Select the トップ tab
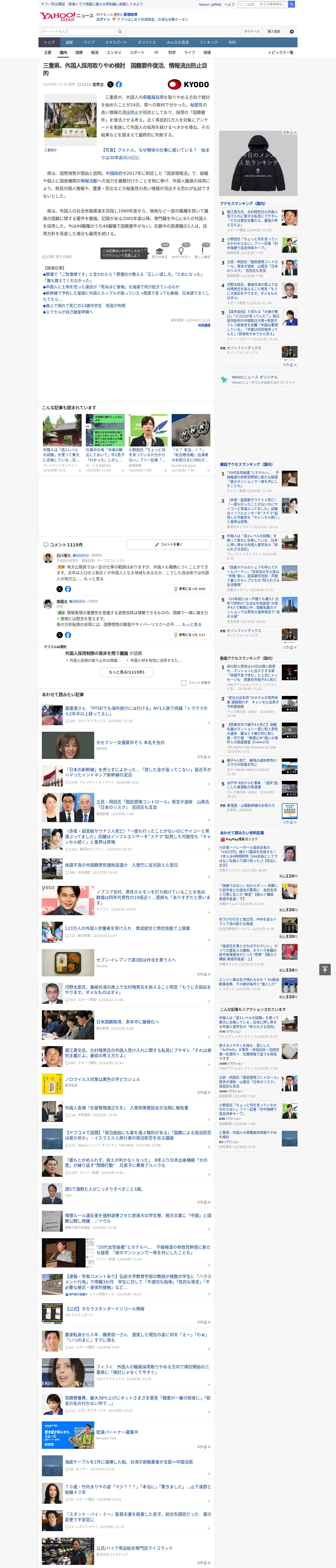Screen dimensions: 336x1568 coord(49,43)
